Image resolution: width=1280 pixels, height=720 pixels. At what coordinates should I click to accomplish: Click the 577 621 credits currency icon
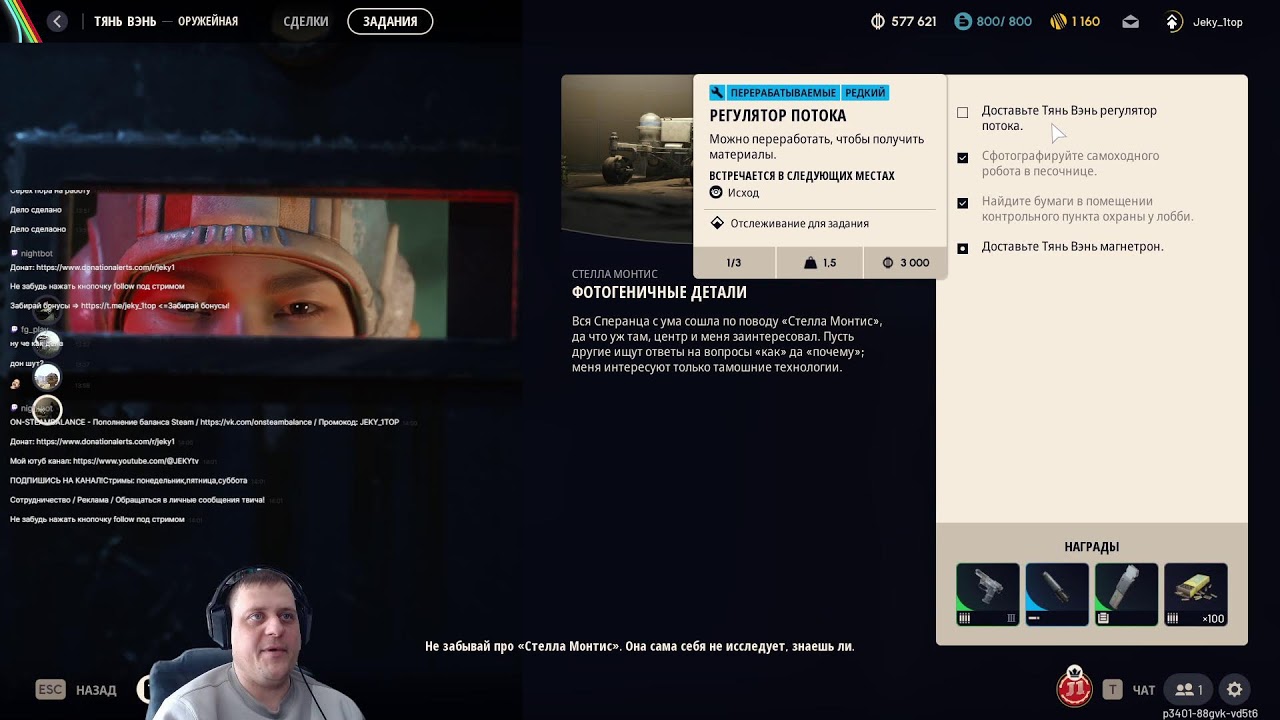pos(878,21)
